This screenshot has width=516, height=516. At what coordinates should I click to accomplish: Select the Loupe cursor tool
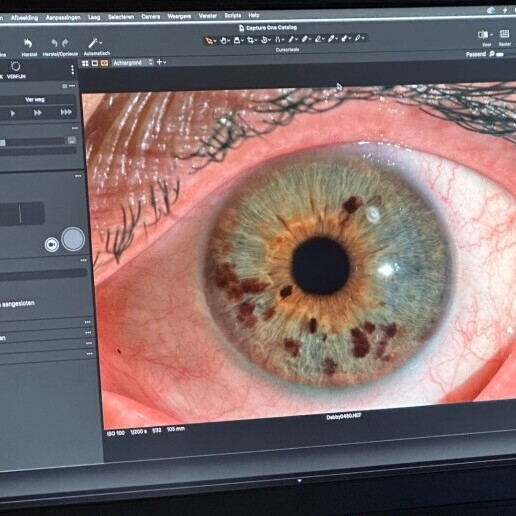click(x=237, y=41)
